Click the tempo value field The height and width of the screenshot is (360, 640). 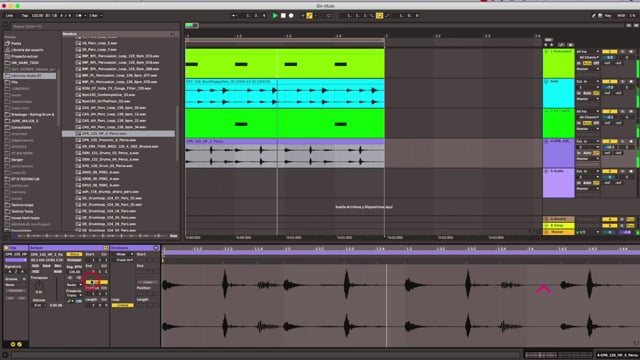(x=38, y=16)
